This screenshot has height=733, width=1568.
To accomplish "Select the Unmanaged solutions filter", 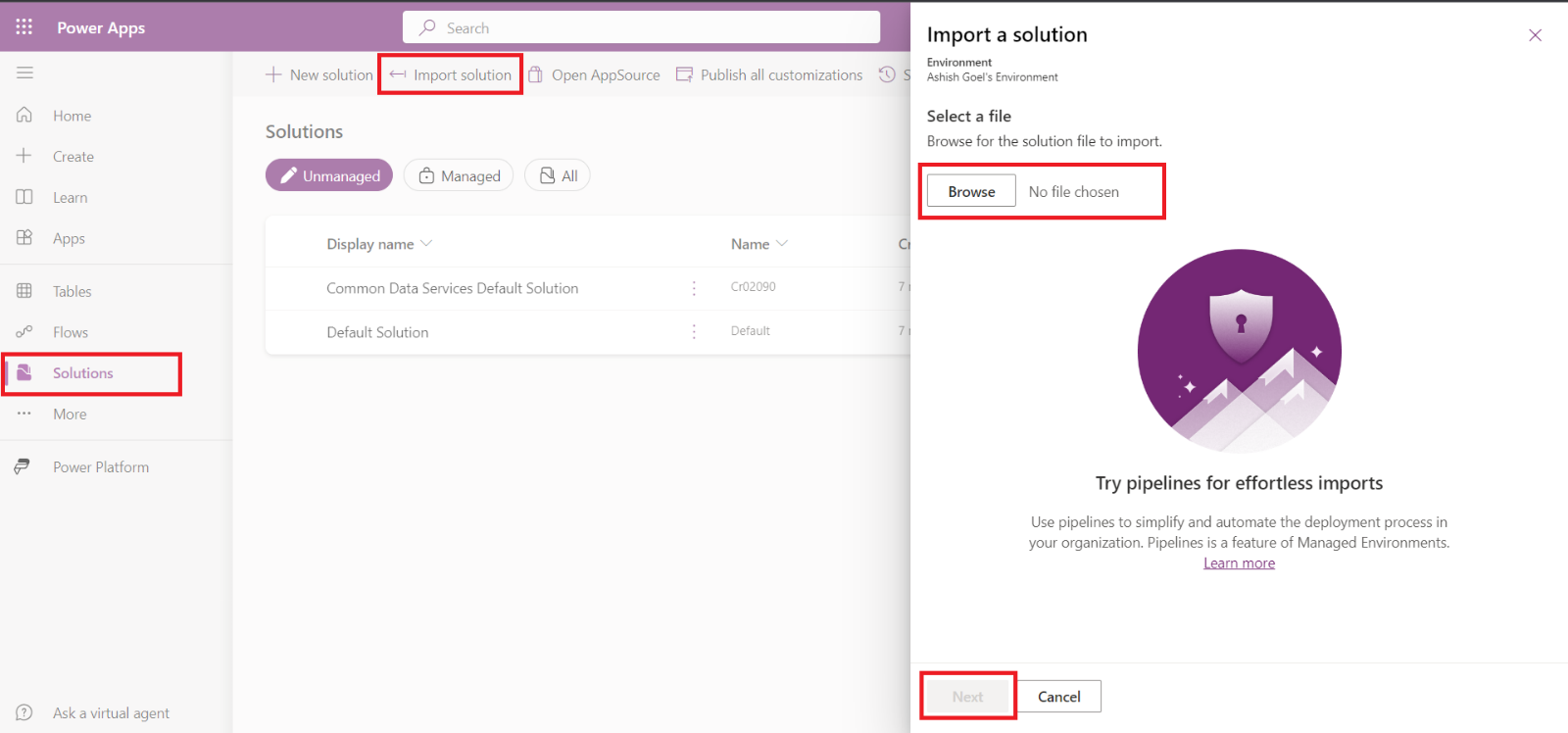I will pyautogui.click(x=329, y=175).
